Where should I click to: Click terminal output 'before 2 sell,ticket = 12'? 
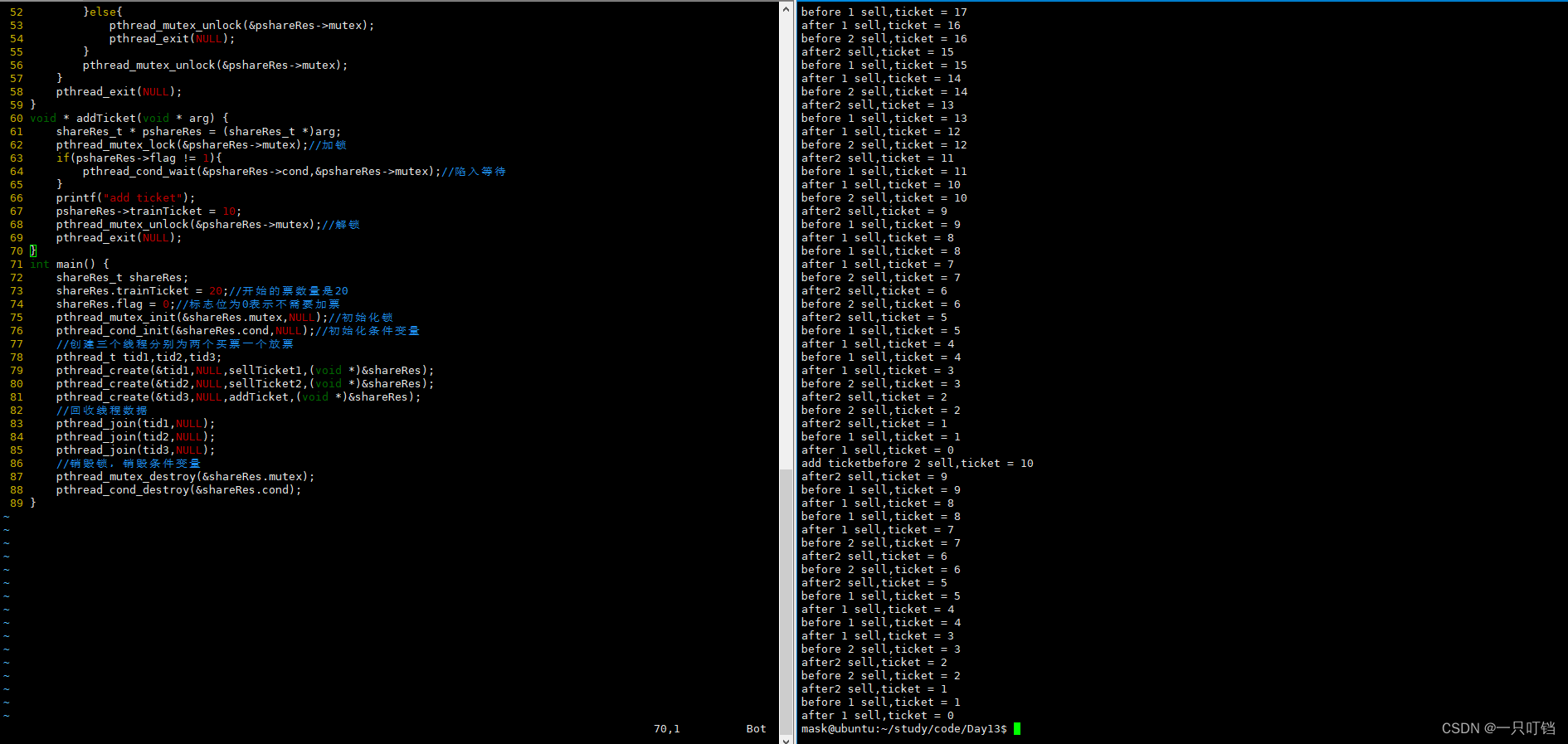pos(884,145)
